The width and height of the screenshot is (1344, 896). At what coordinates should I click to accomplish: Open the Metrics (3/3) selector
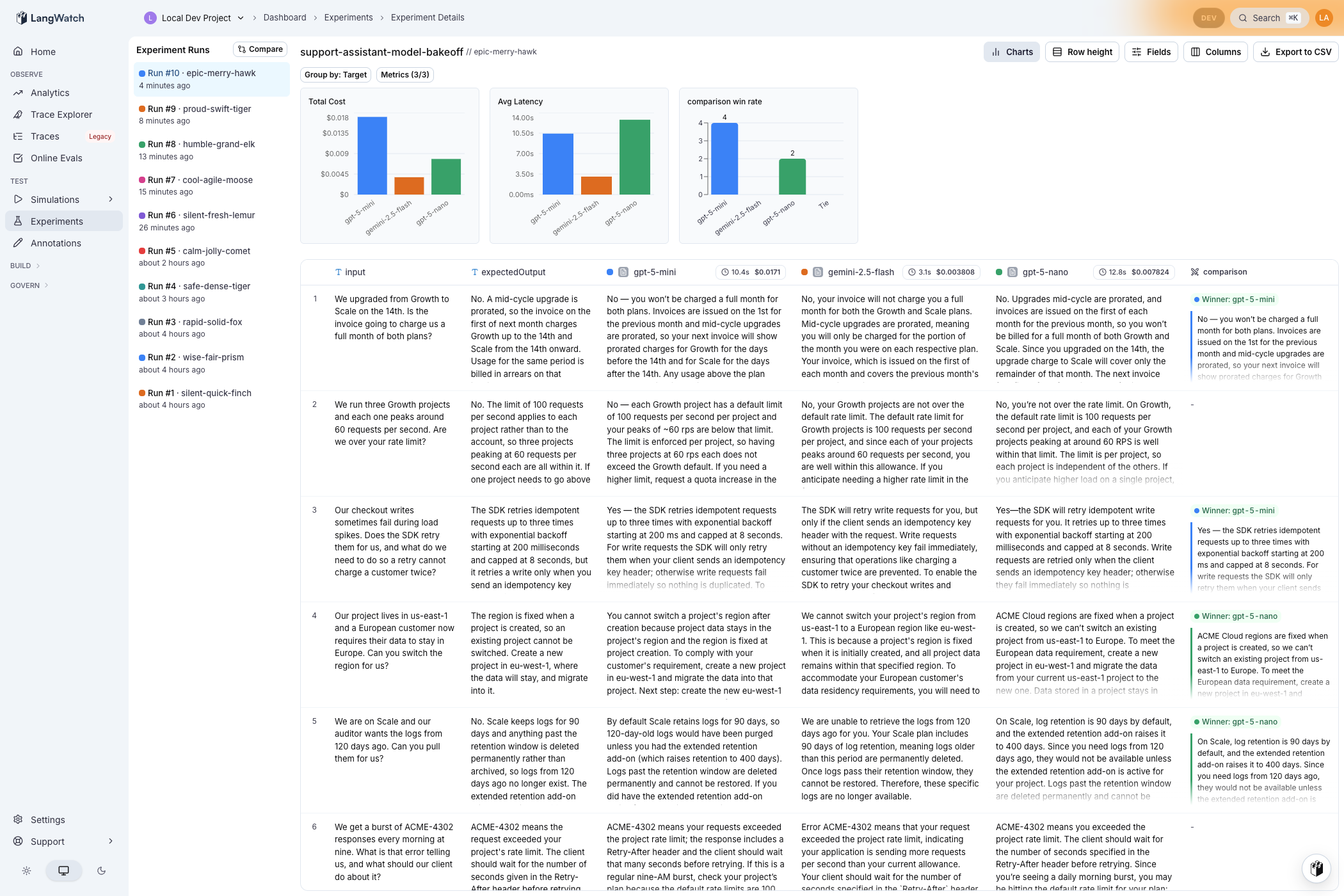(x=405, y=75)
